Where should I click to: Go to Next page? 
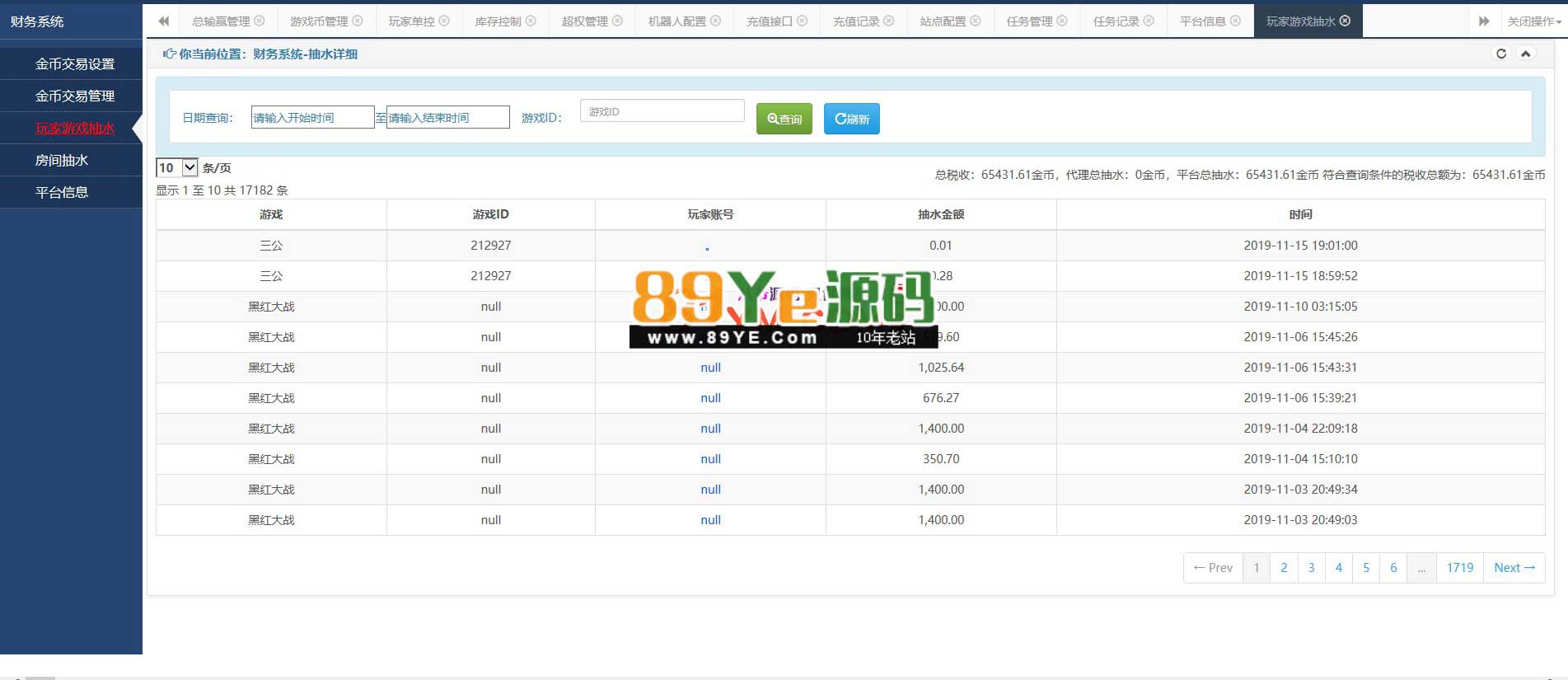(1514, 568)
